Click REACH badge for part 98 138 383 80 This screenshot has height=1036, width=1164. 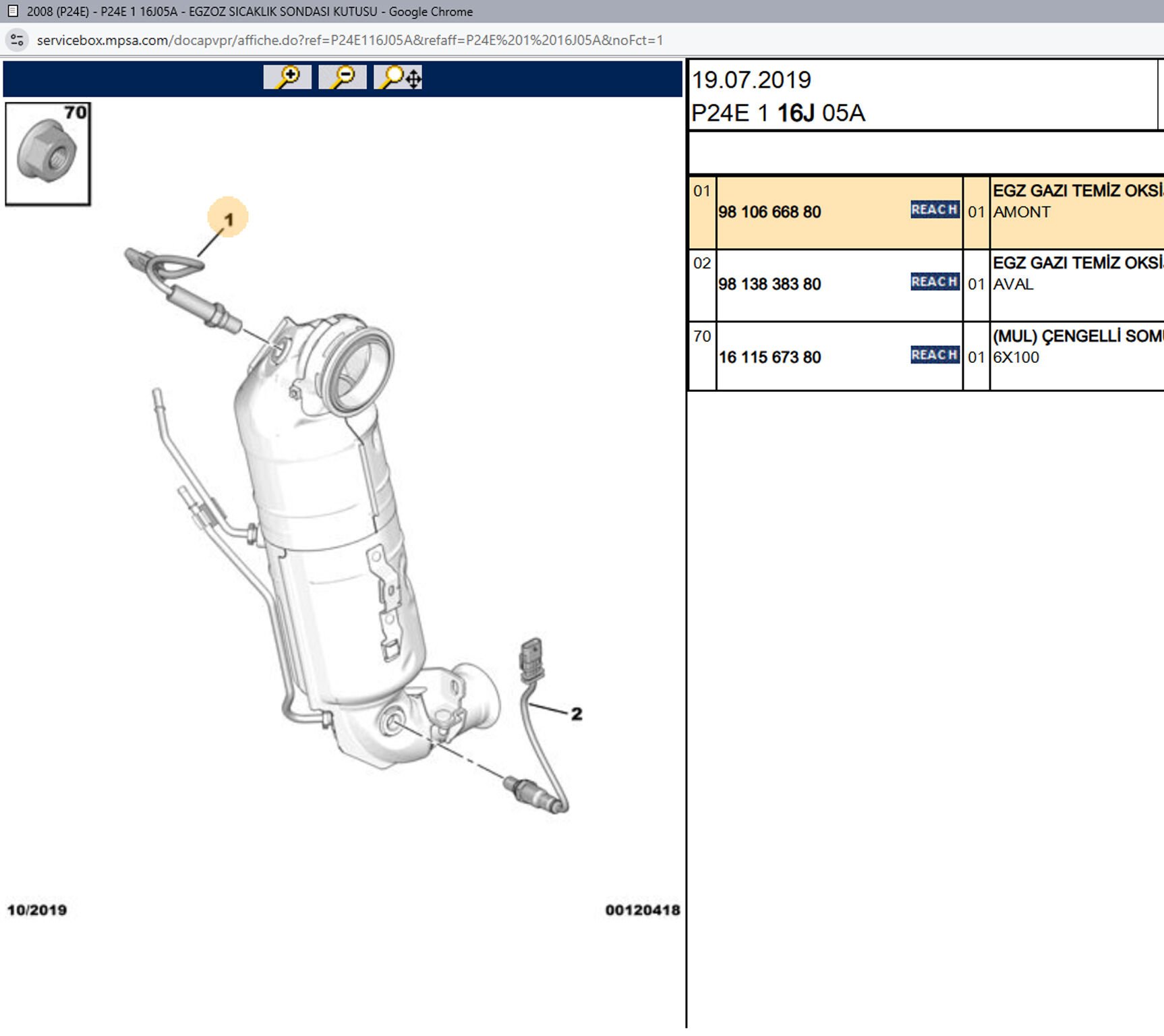pyautogui.click(x=934, y=282)
